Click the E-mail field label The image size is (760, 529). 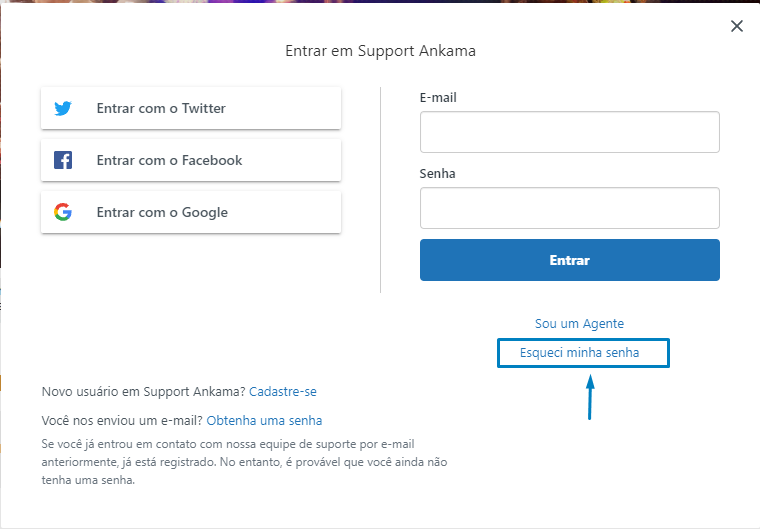pos(438,97)
